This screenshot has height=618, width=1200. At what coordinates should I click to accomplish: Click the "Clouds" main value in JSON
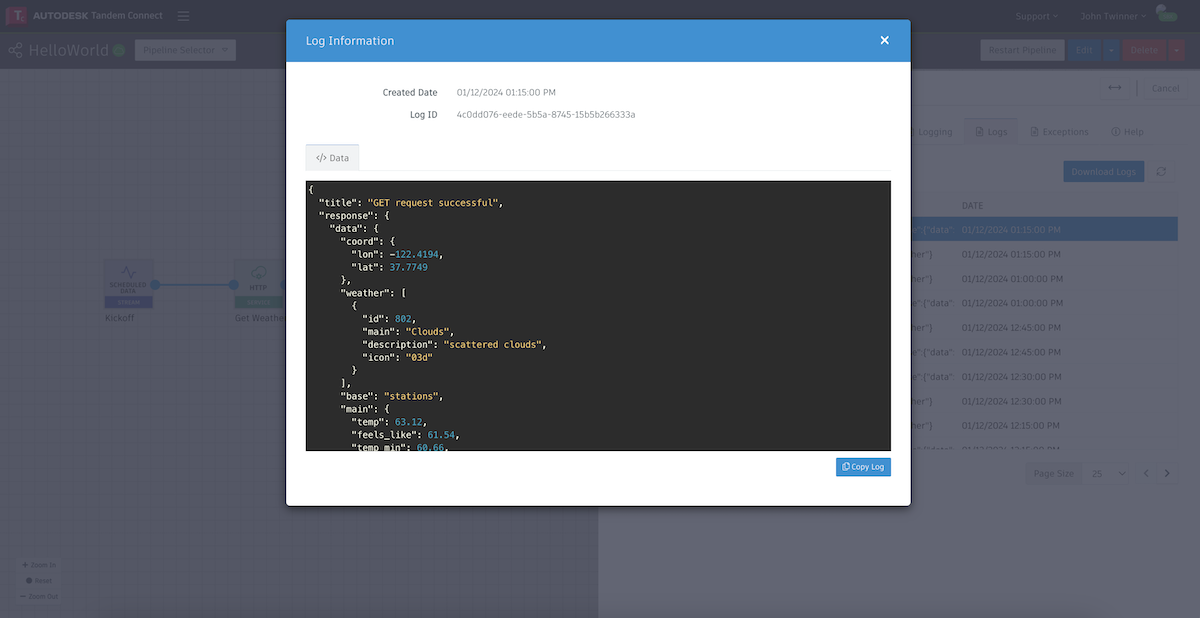pos(427,332)
